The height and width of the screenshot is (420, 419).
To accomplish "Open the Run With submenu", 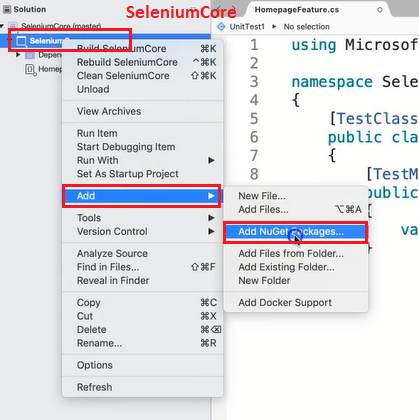I will coord(142,160).
